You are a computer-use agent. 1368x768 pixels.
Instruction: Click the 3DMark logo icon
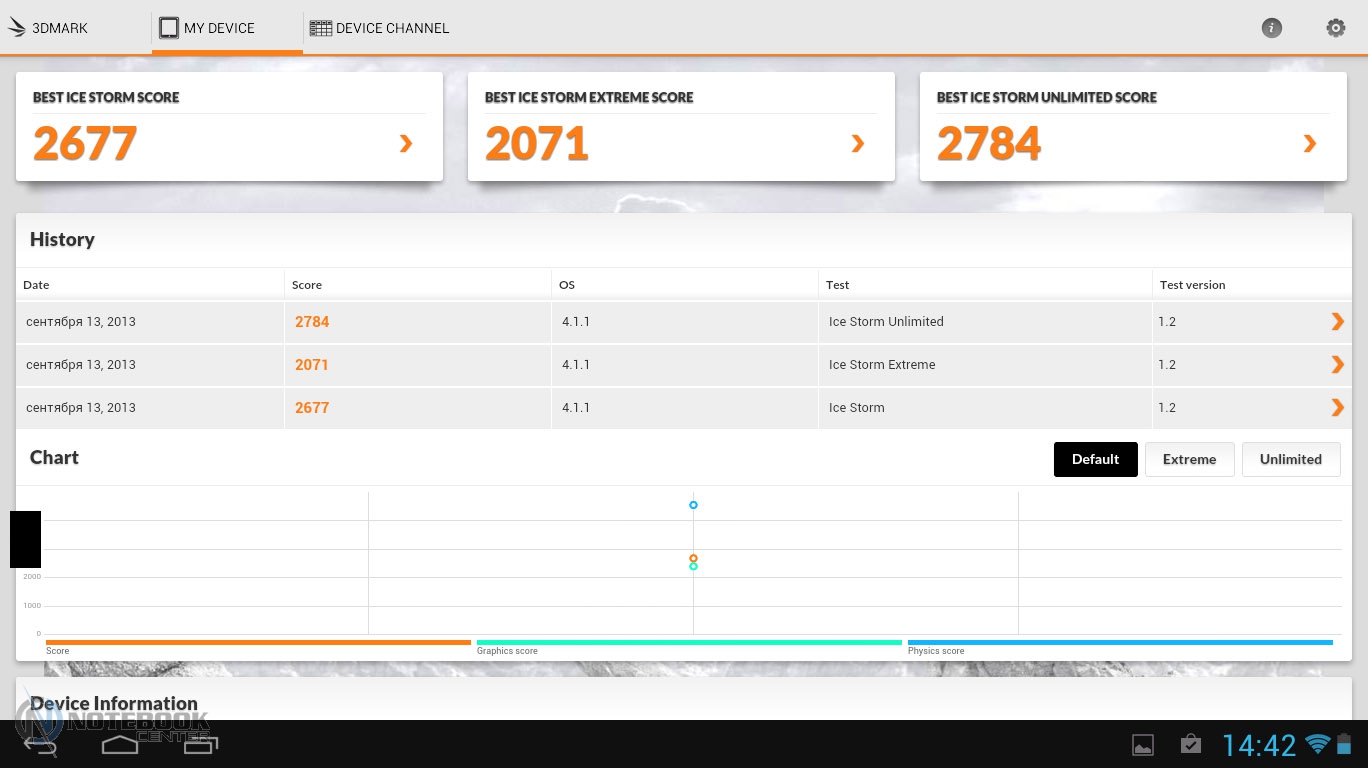coord(17,28)
